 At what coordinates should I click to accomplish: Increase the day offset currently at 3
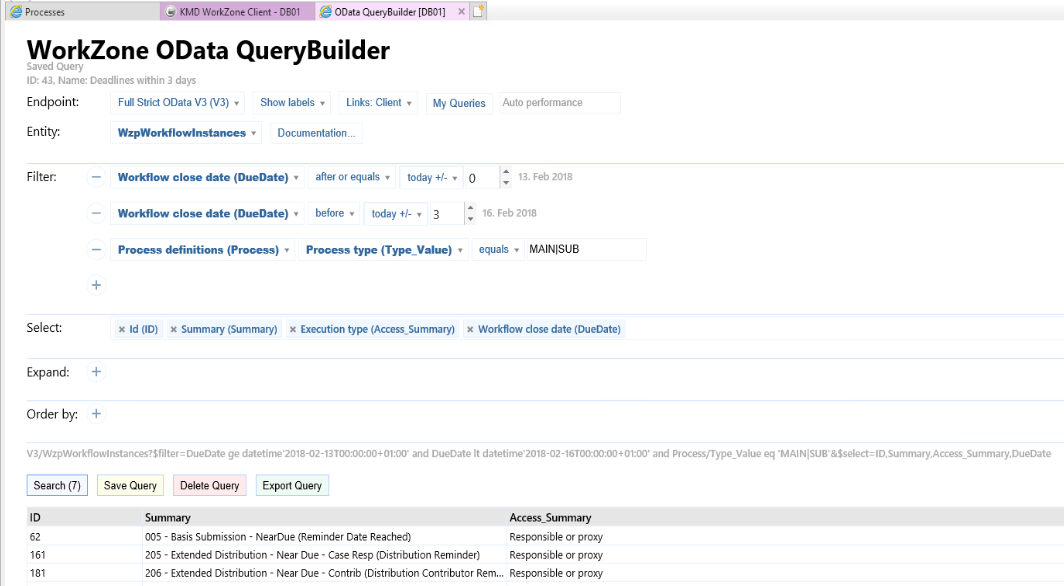point(470,208)
